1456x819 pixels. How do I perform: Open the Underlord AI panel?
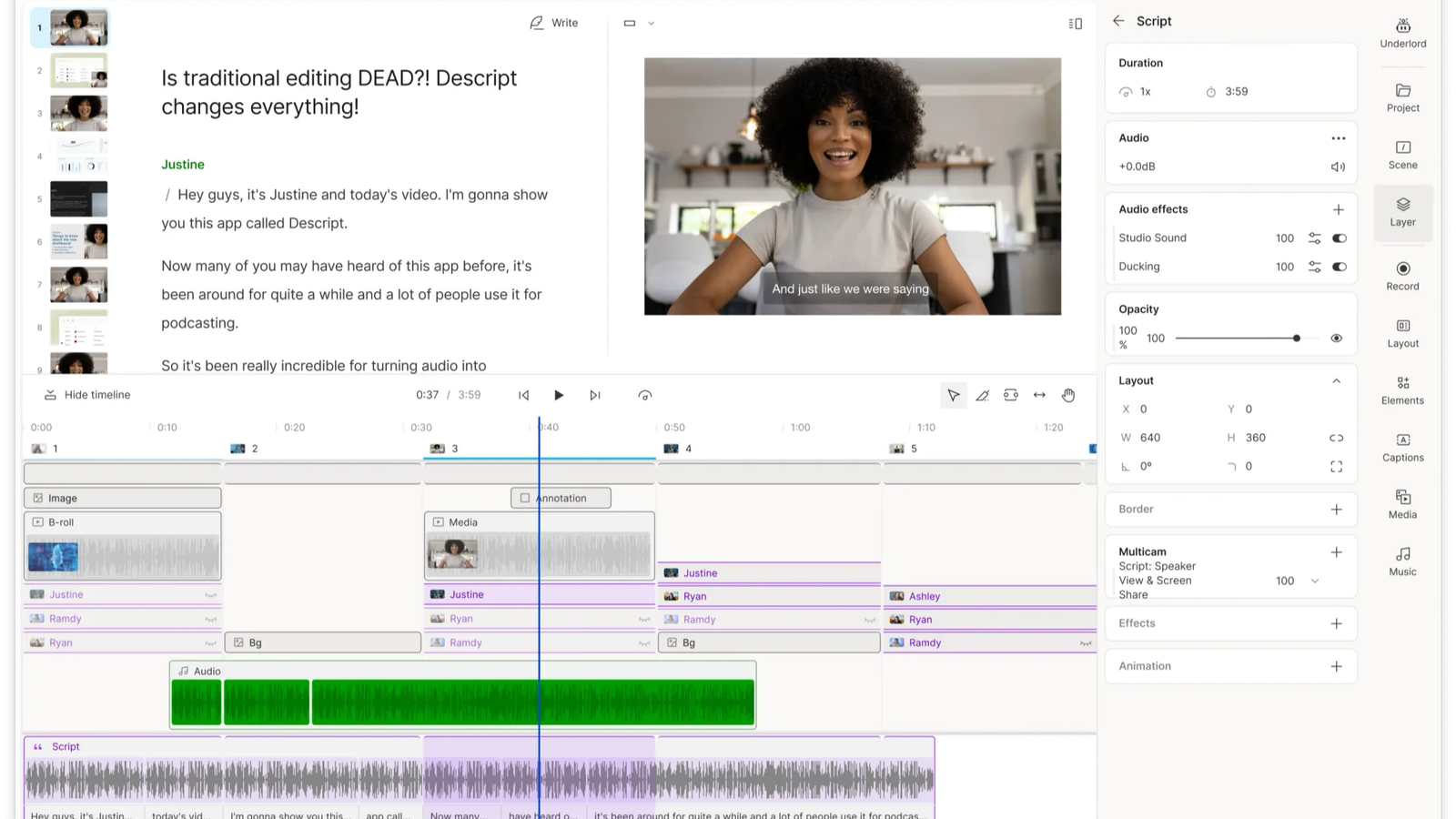coord(1402,33)
